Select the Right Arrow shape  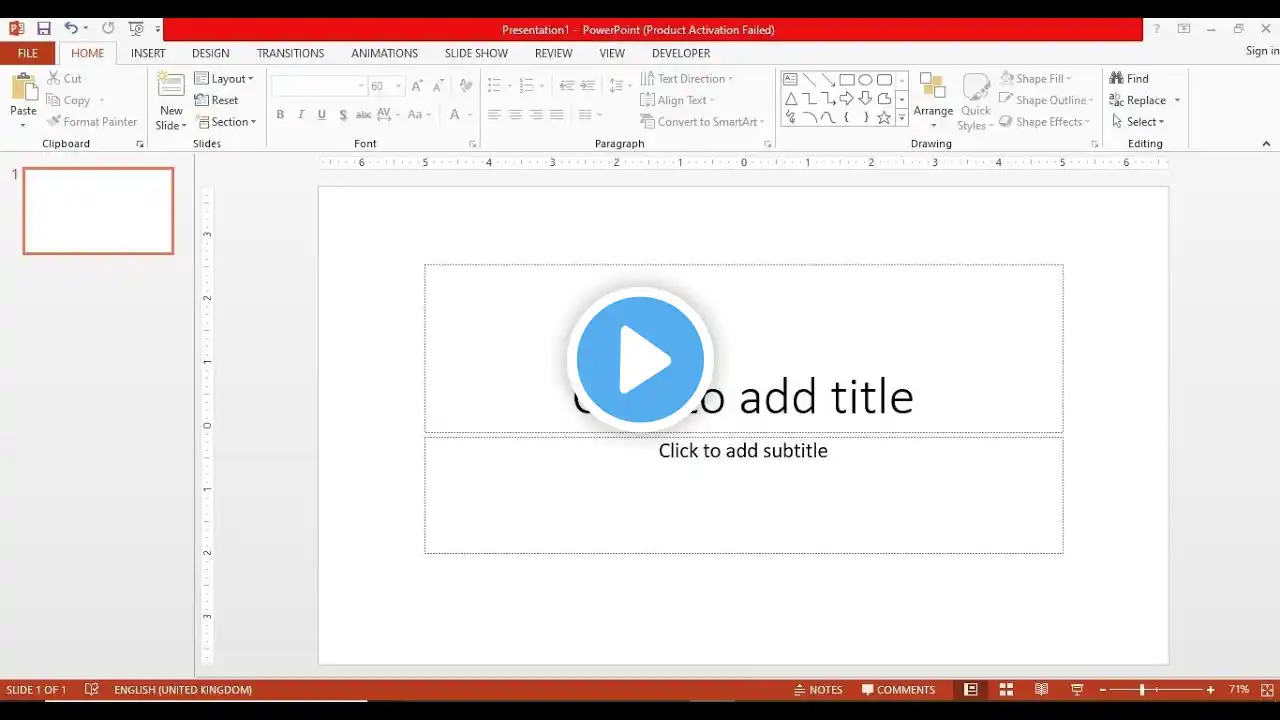pos(847,99)
